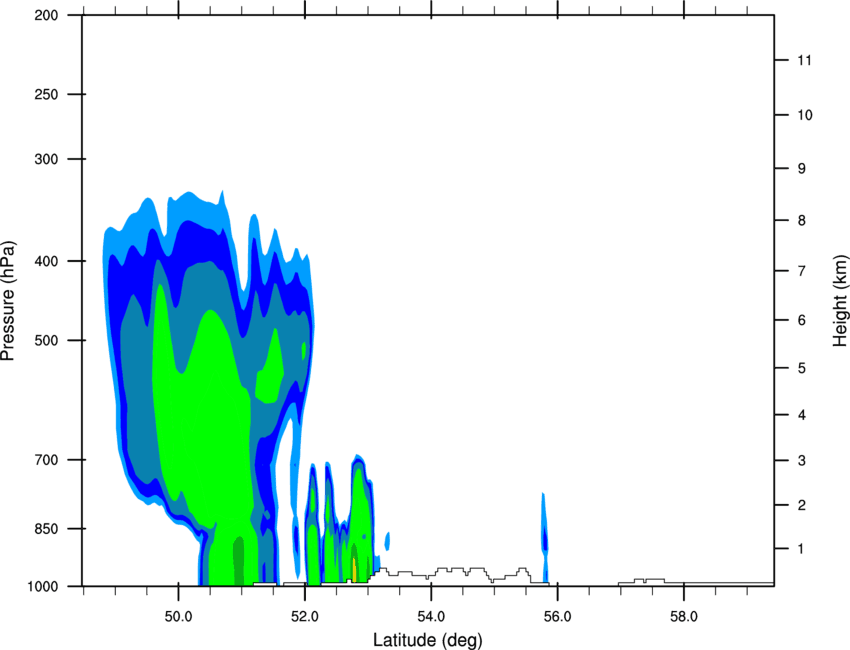Screen dimensions: 850x650
Task: Select the 200 pressure tick label
Action: tap(46, 16)
